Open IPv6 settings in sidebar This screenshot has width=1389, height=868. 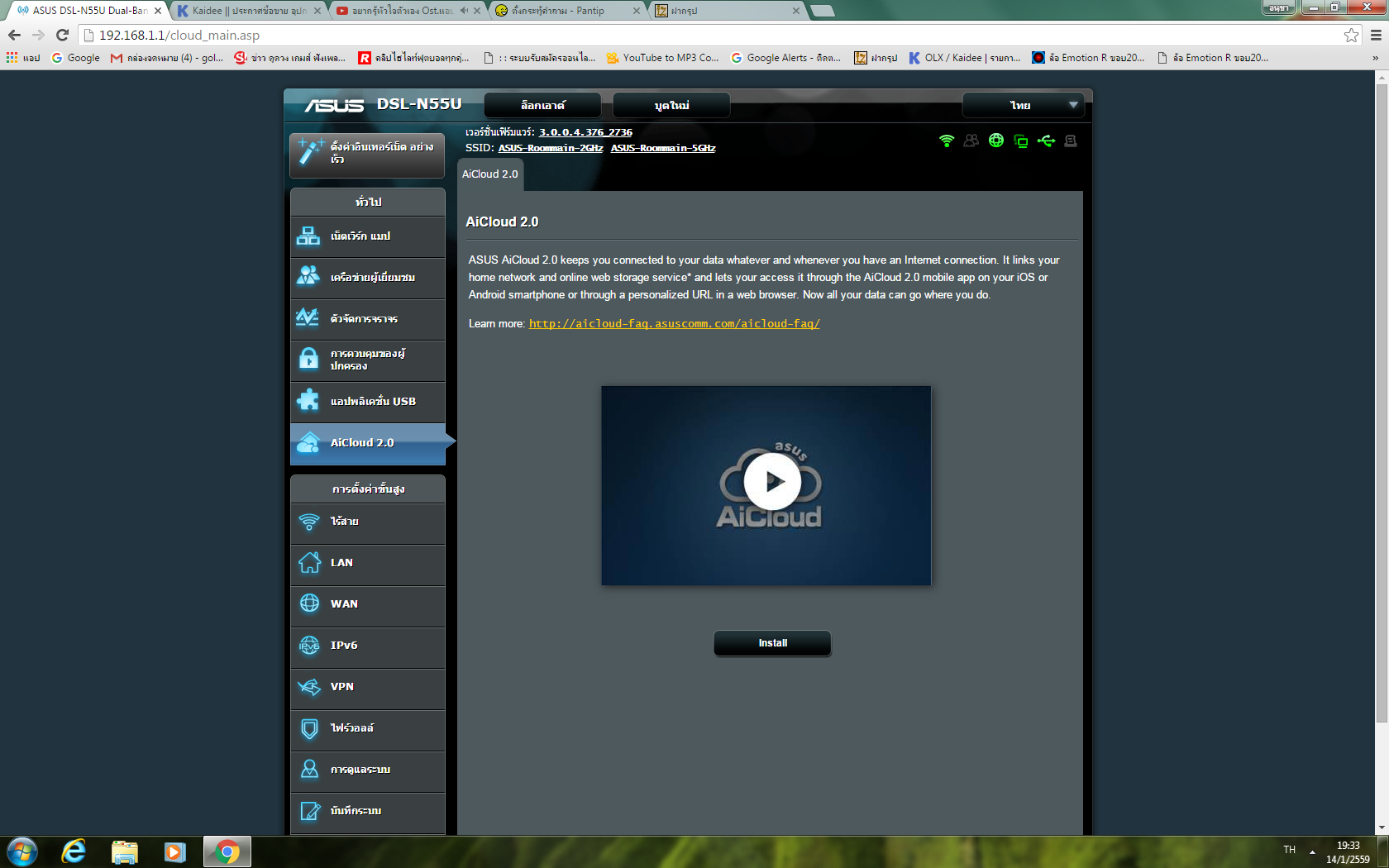point(367,646)
